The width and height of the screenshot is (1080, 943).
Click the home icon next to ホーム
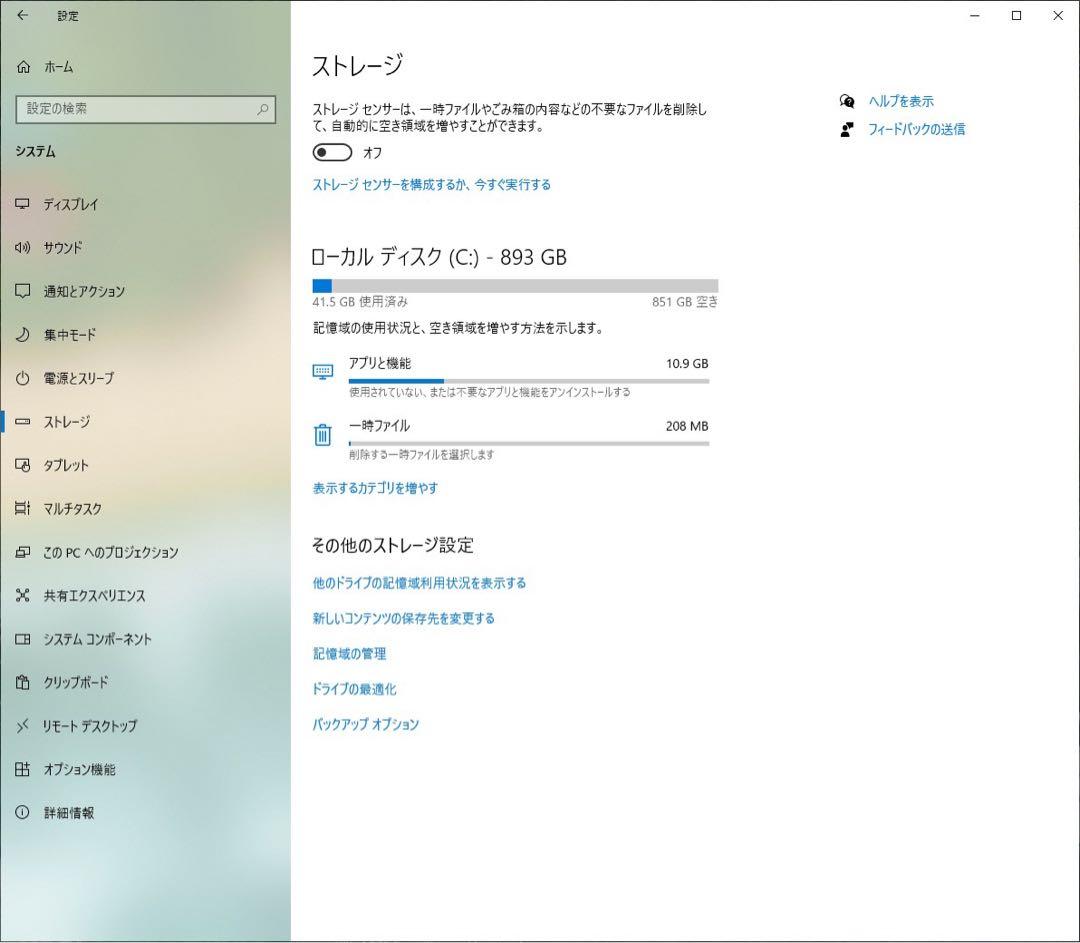click(x=23, y=67)
